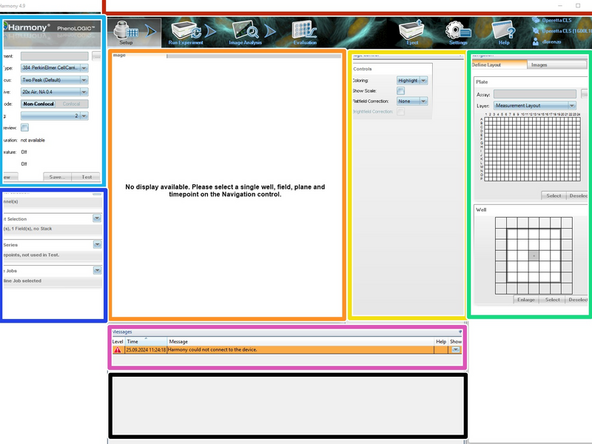Open the Flatfield Correction None dropdown
The height and width of the screenshot is (444, 592).
point(412,101)
